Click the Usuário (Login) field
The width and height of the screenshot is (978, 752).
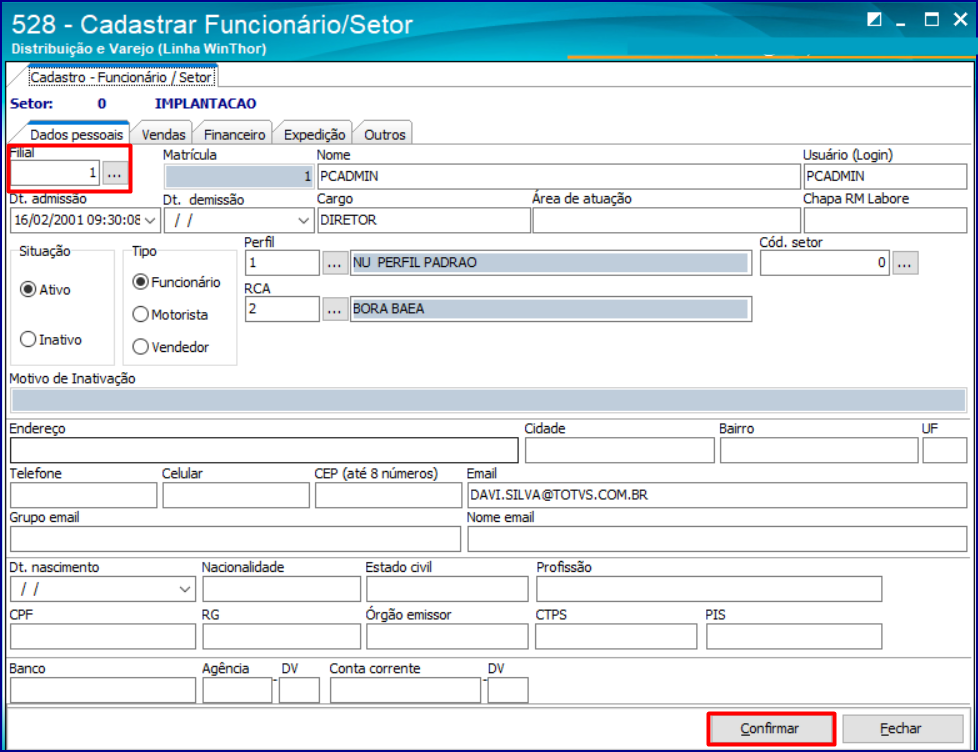pos(885,176)
